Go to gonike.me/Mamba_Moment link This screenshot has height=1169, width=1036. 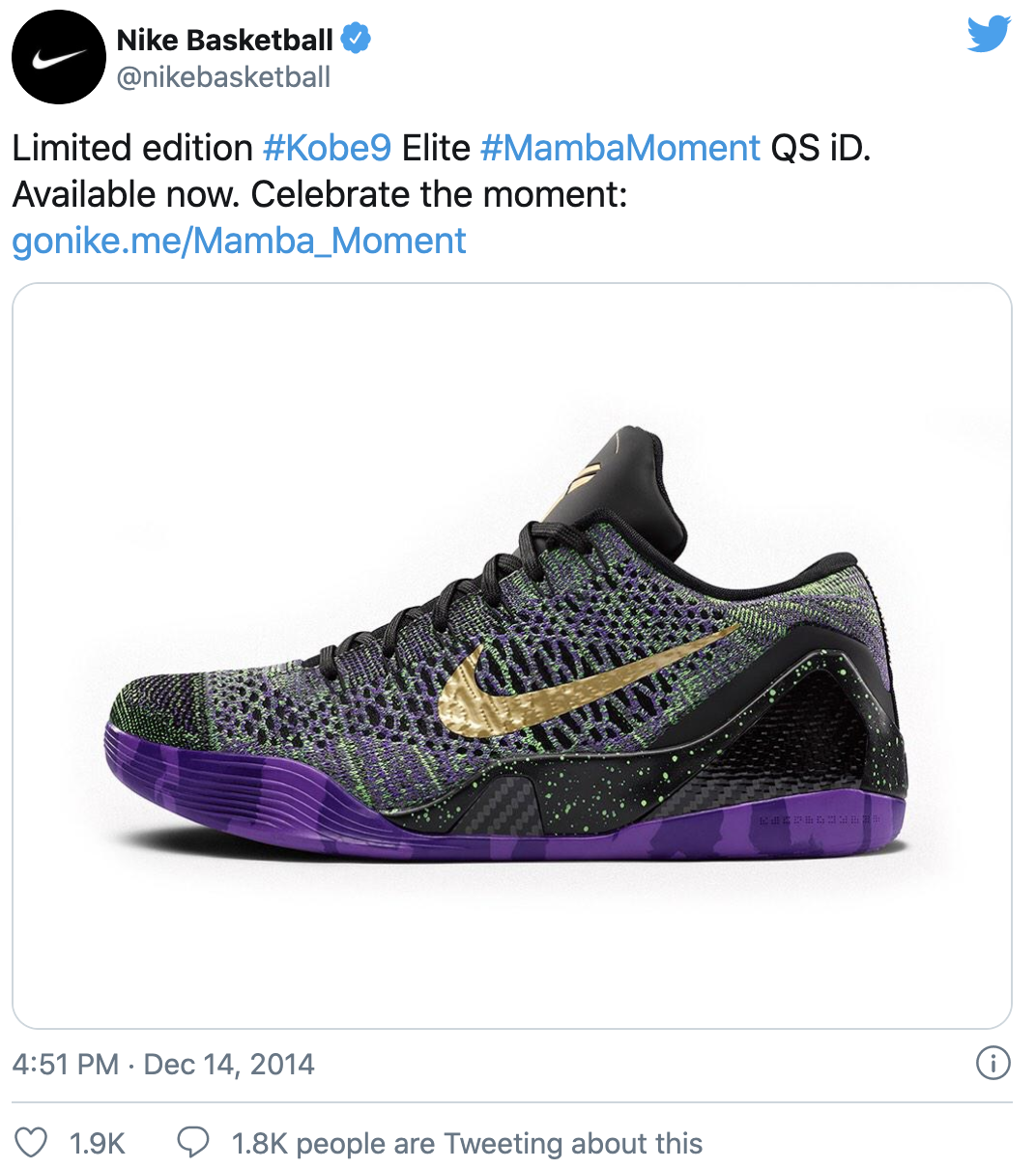click(x=239, y=241)
